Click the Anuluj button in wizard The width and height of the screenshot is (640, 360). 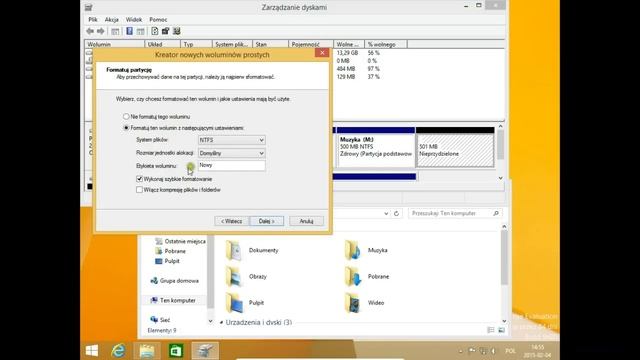(306, 221)
